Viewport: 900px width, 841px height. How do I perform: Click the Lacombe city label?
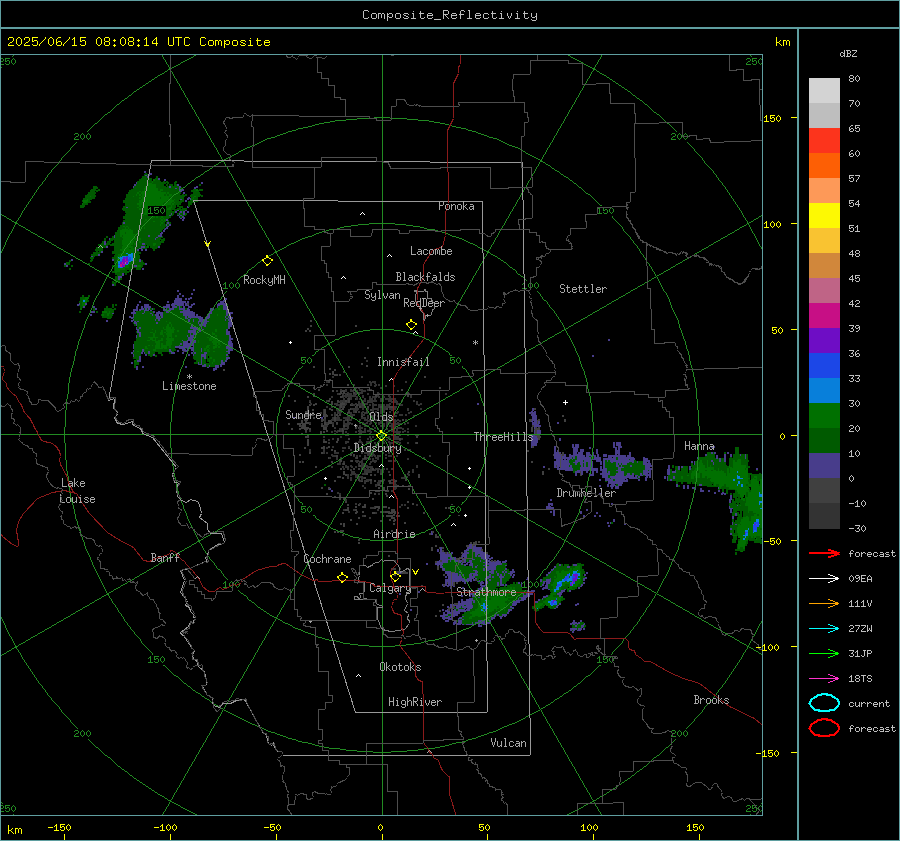[431, 251]
